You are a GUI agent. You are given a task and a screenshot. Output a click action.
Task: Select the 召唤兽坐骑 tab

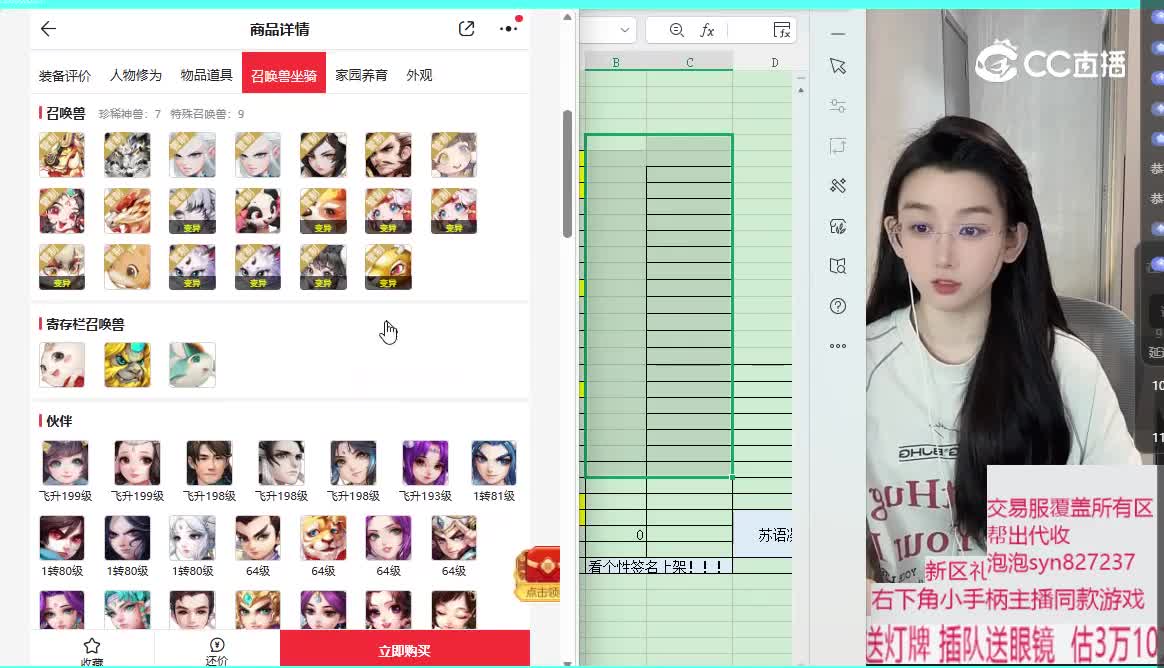point(284,73)
